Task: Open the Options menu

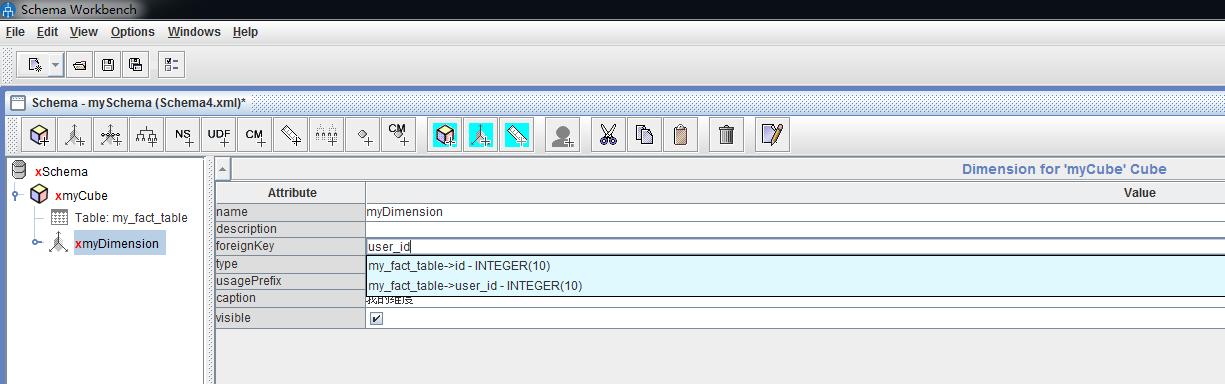Action: (132, 32)
